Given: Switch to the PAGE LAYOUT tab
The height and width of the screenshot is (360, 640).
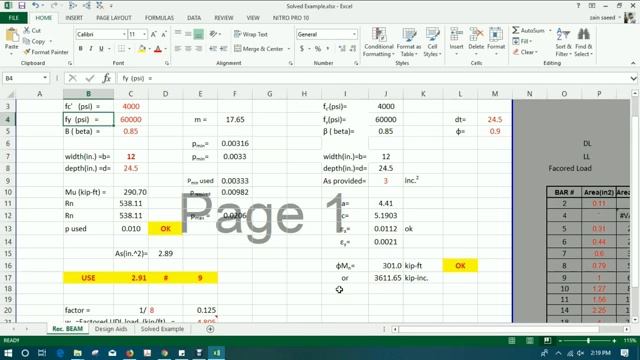Looking at the screenshot, I should [114, 18].
